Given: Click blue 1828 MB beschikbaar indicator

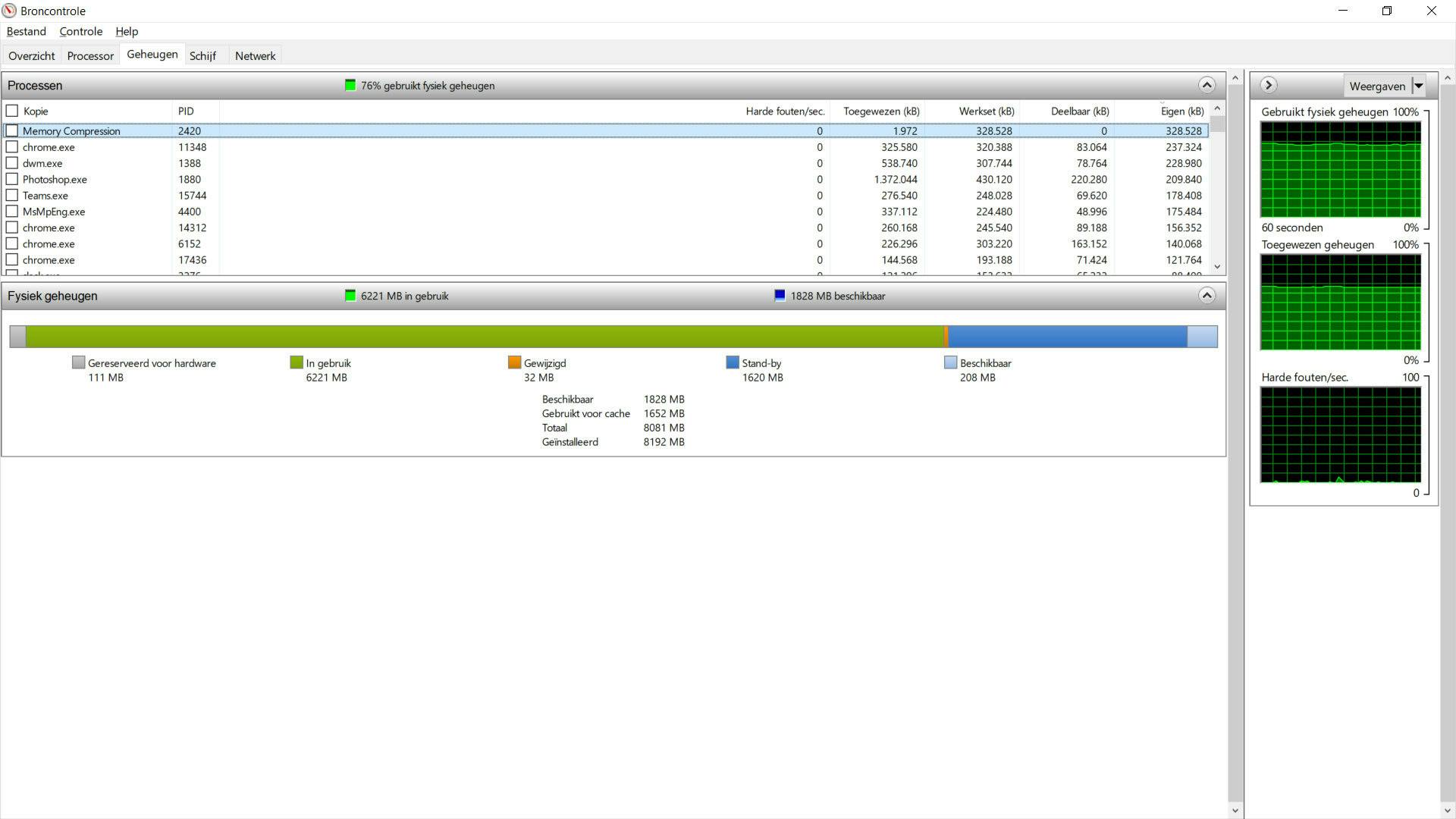Looking at the screenshot, I should point(780,296).
